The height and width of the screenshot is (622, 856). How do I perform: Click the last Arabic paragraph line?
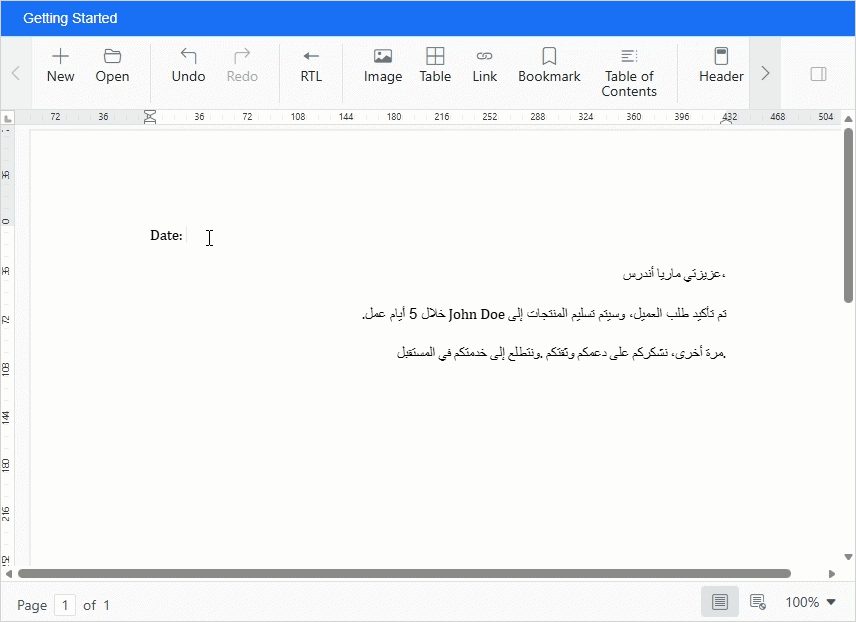tap(561, 353)
